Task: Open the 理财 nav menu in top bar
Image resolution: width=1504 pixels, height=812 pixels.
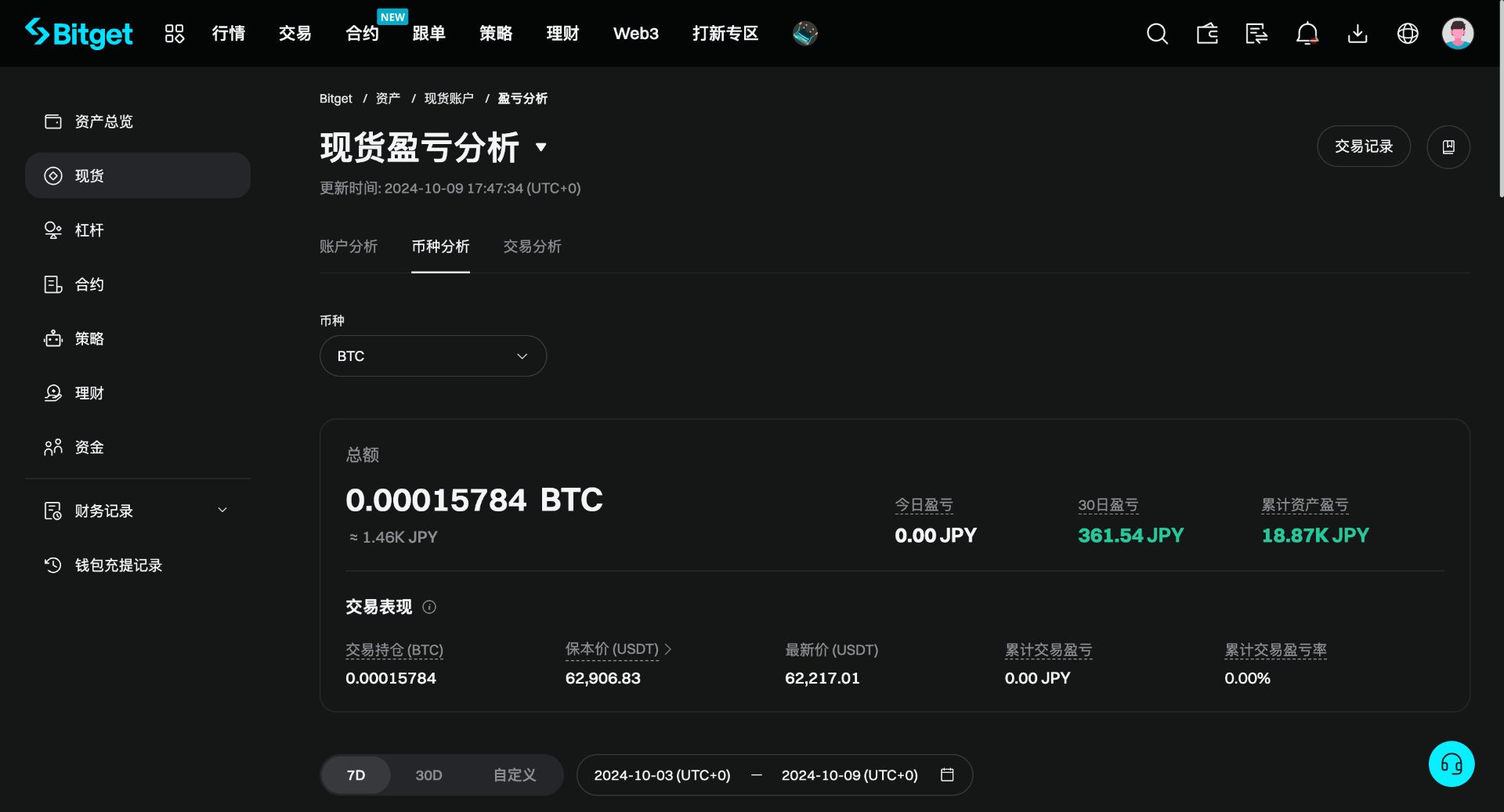Action: pos(563,33)
